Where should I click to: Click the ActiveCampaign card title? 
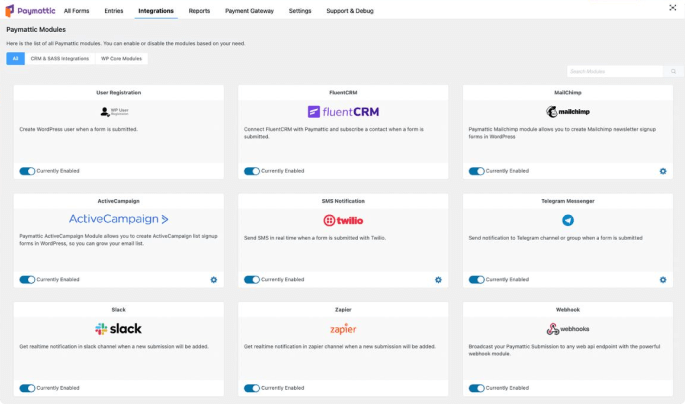tap(118, 201)
